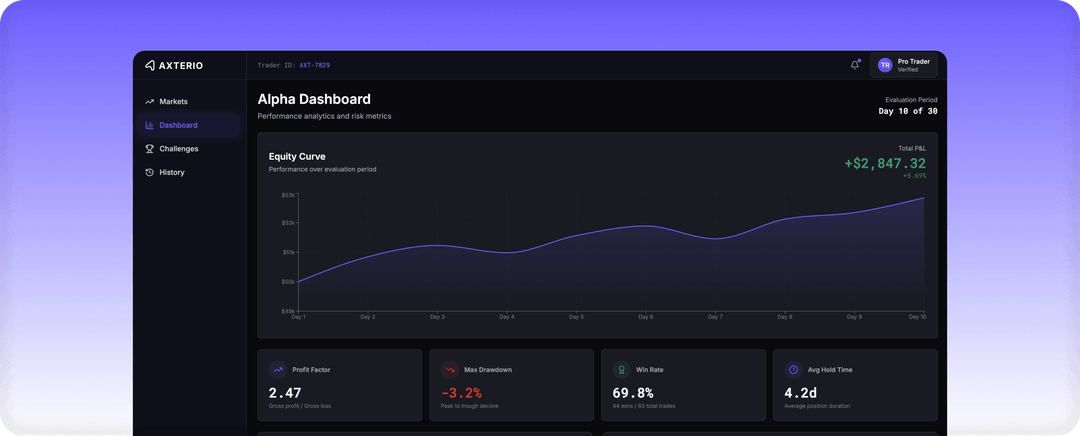The height and width of the screenshot is (436, 1080).
Task: Click the Day 5 point on chart axis
Action: pyautogui.click(x=576, y=316)
